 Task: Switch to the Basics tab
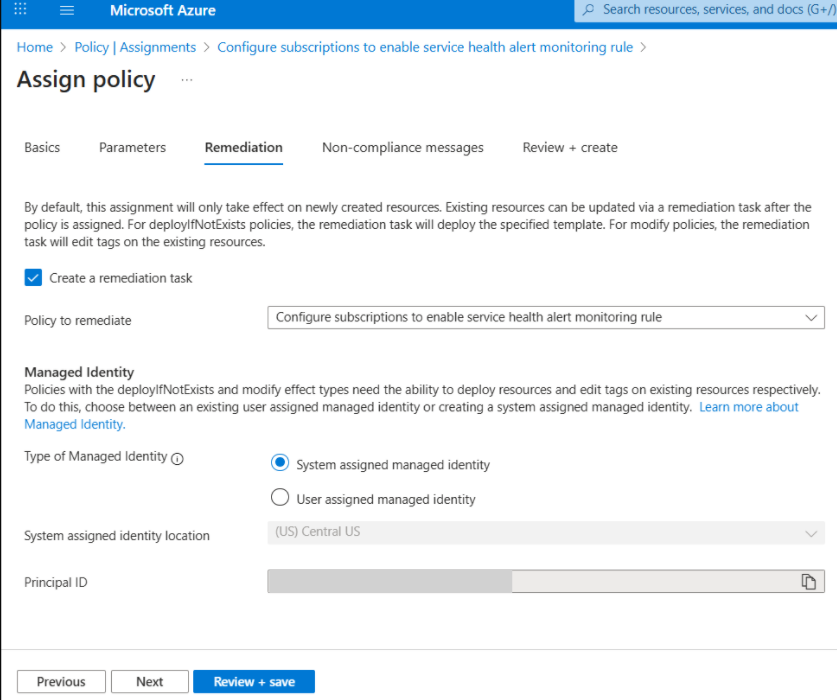tap(42, 147)
